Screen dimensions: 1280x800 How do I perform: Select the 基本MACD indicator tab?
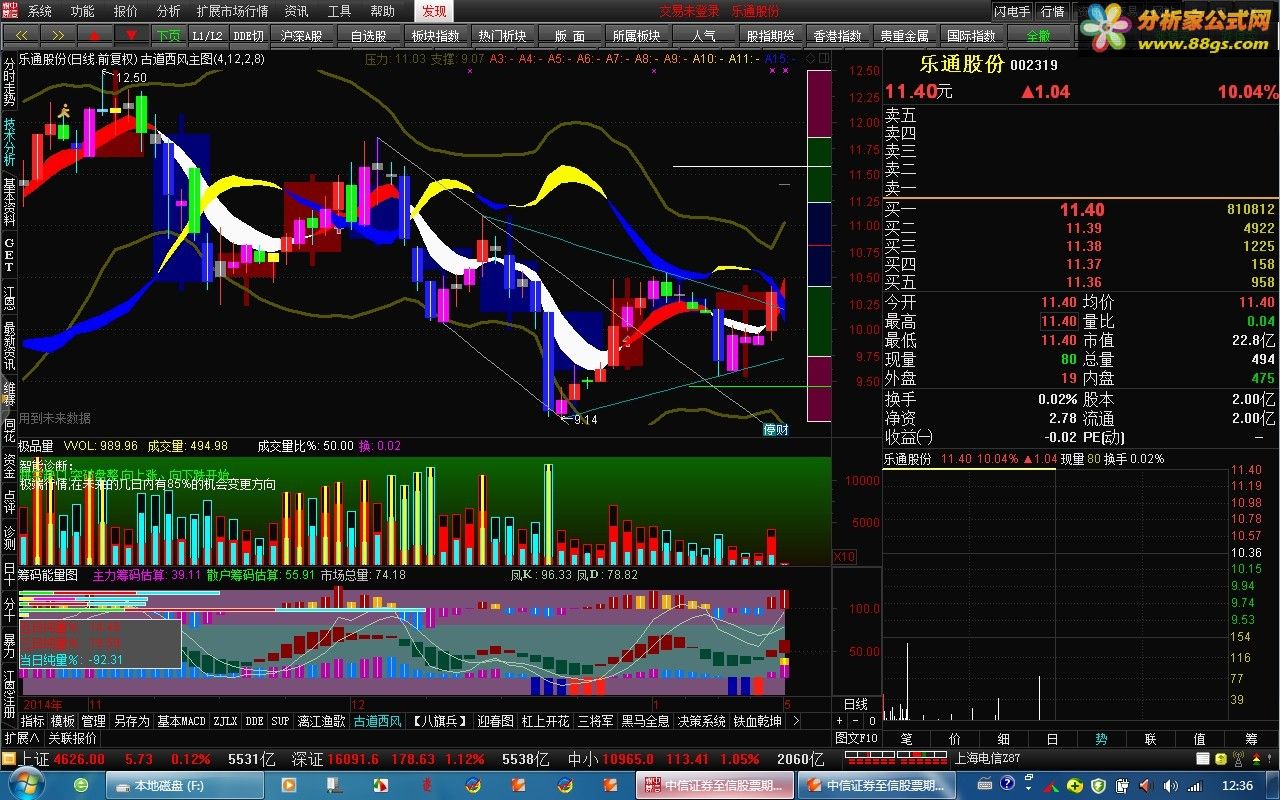[181, 721]
